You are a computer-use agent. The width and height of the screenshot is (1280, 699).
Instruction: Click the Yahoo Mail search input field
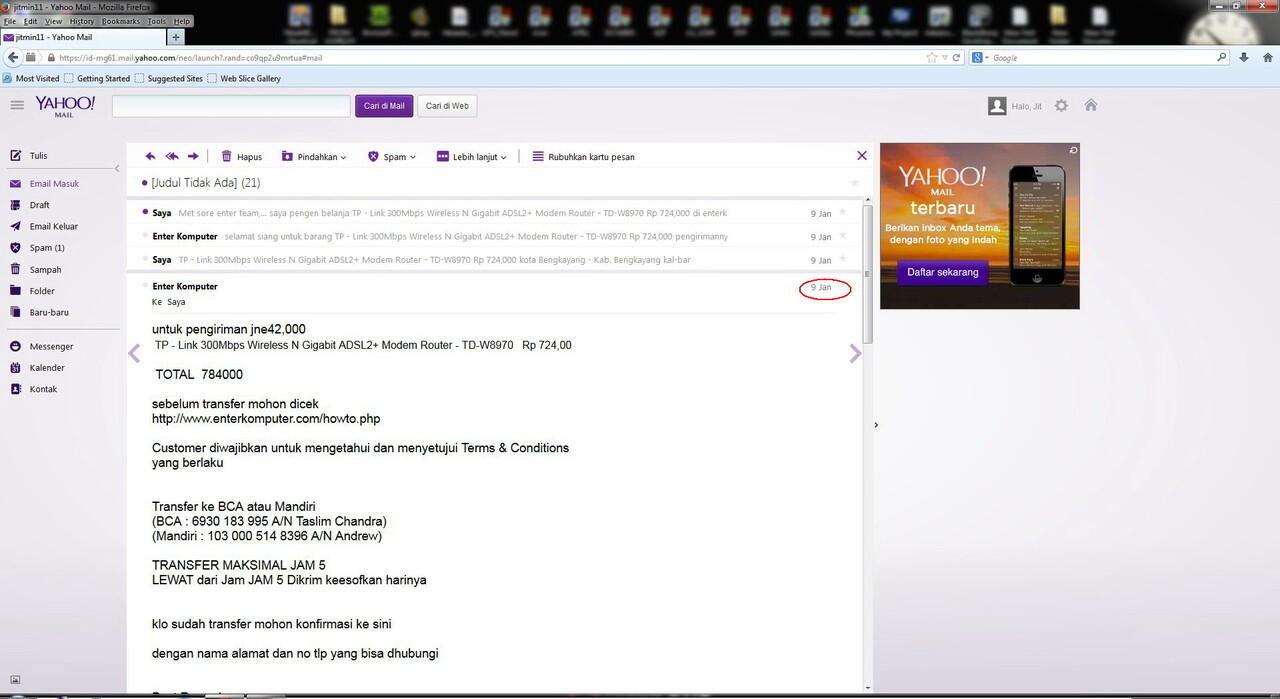[231, 106]
